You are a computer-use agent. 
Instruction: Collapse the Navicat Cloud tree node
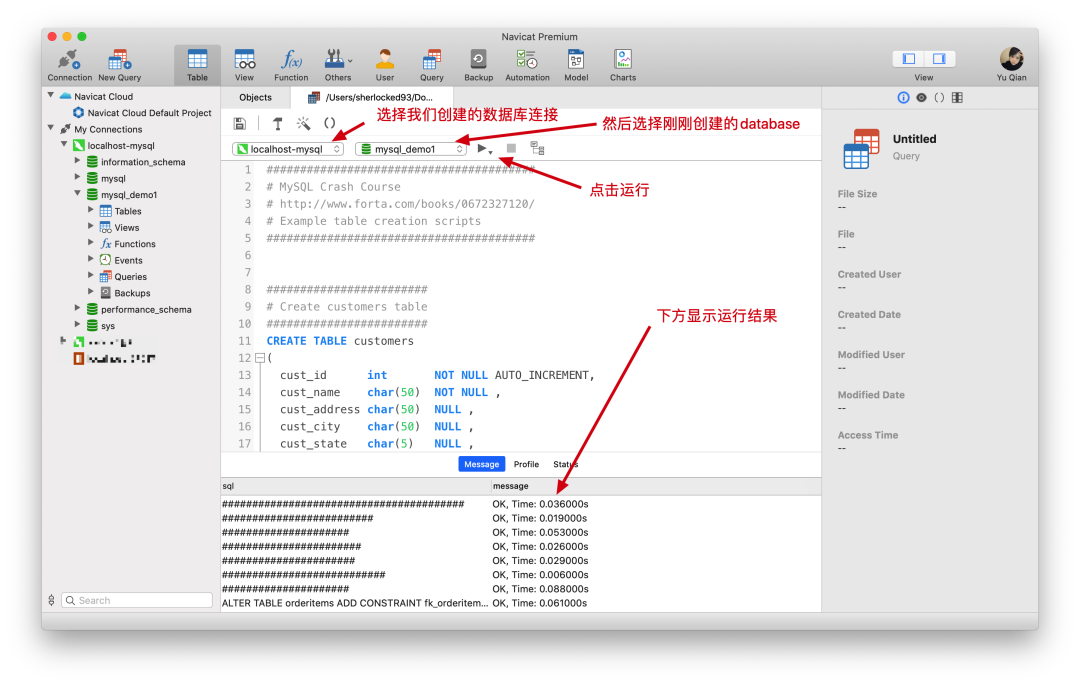(x=51, y=96)
